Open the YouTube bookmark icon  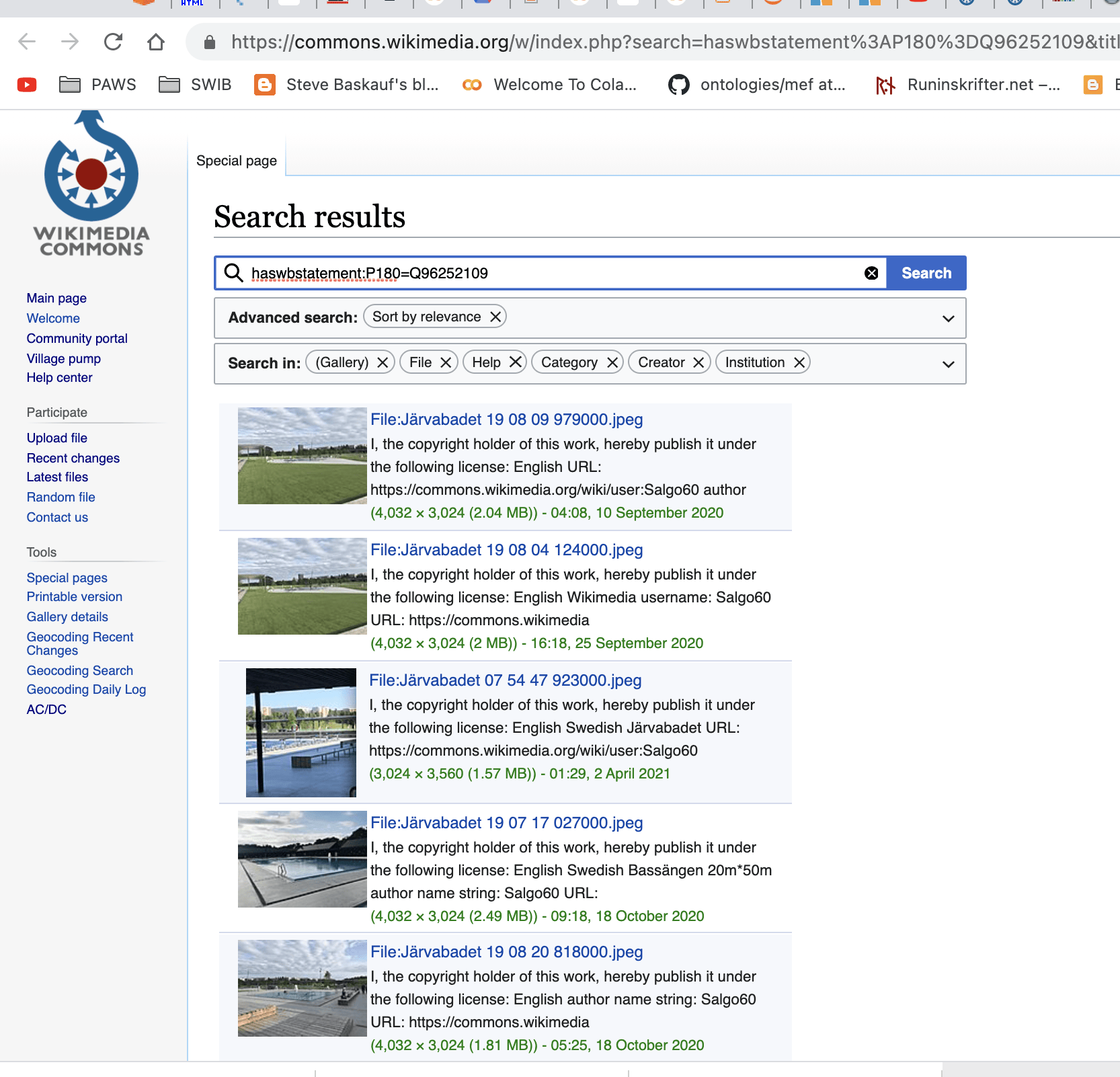(27, 85)
